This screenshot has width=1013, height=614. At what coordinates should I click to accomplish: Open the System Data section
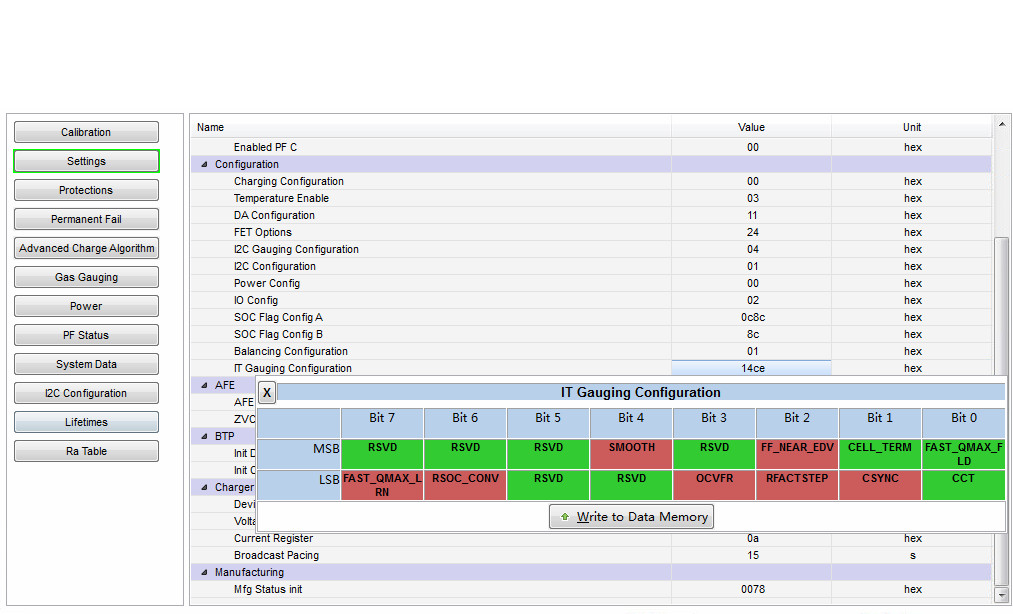click(86, 365)
